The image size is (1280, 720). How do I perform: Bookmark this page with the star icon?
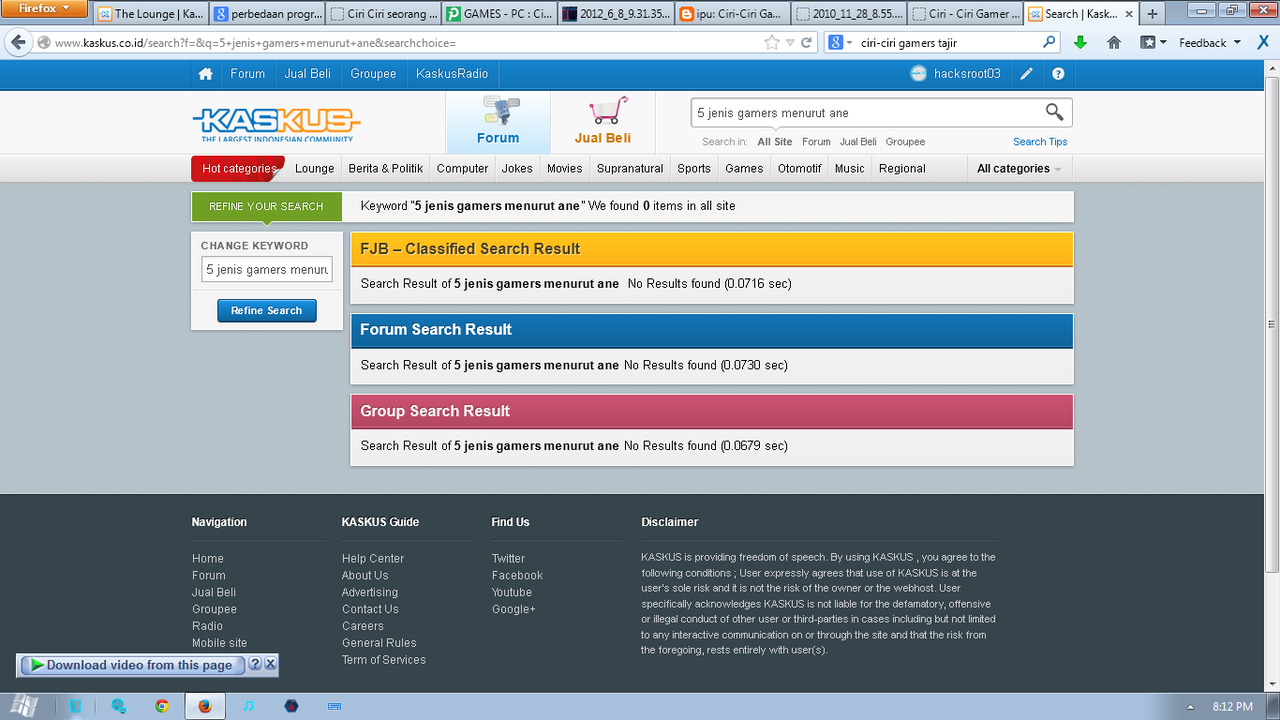point(771,43)
